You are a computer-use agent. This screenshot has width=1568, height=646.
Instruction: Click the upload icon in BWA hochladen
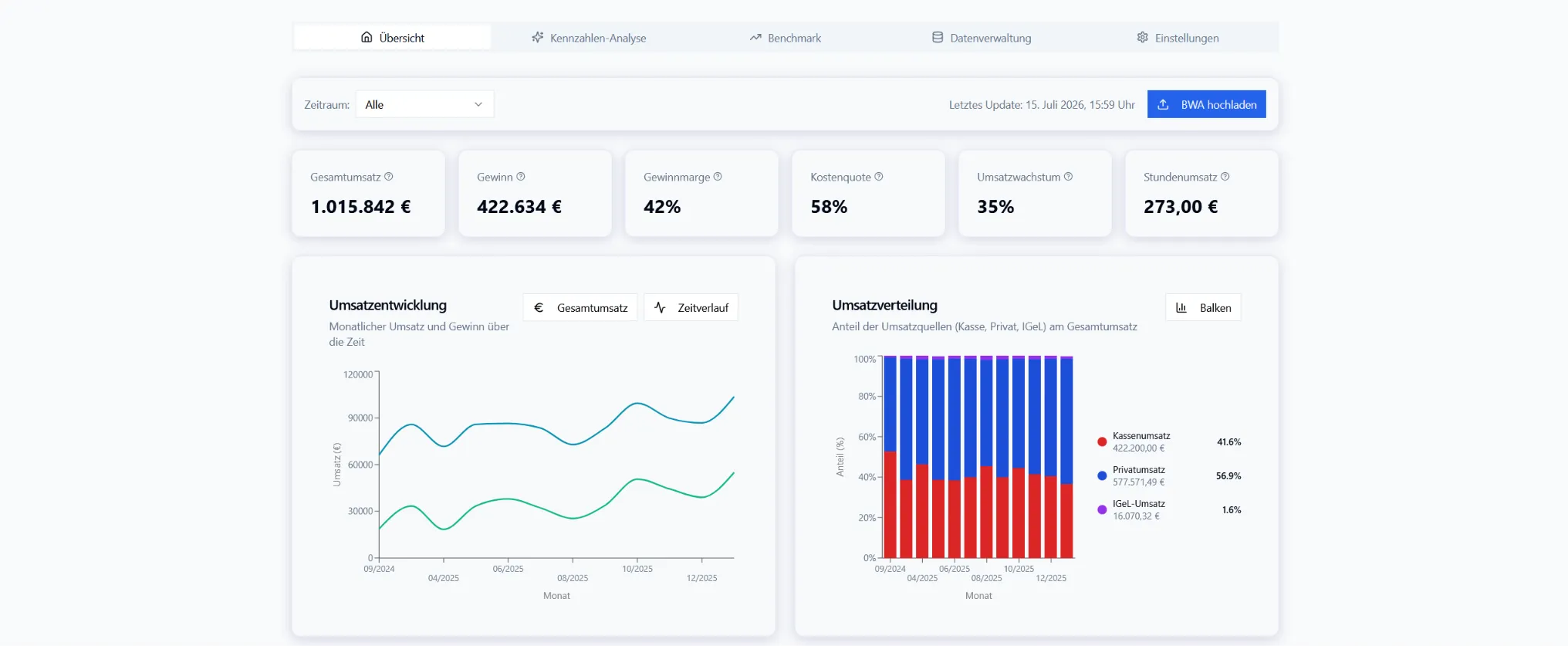(x=1163, y=104)
